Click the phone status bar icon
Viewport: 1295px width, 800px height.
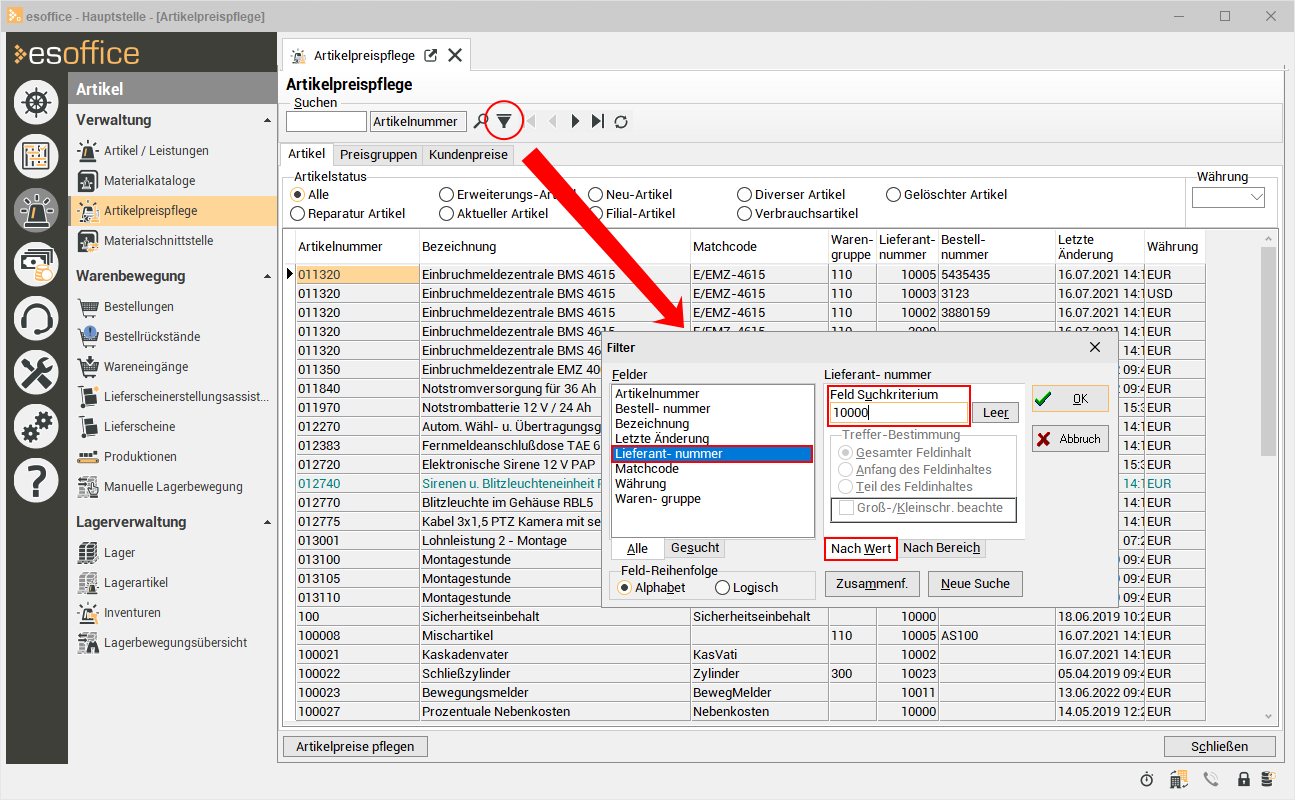click(x=1211, y=779)
